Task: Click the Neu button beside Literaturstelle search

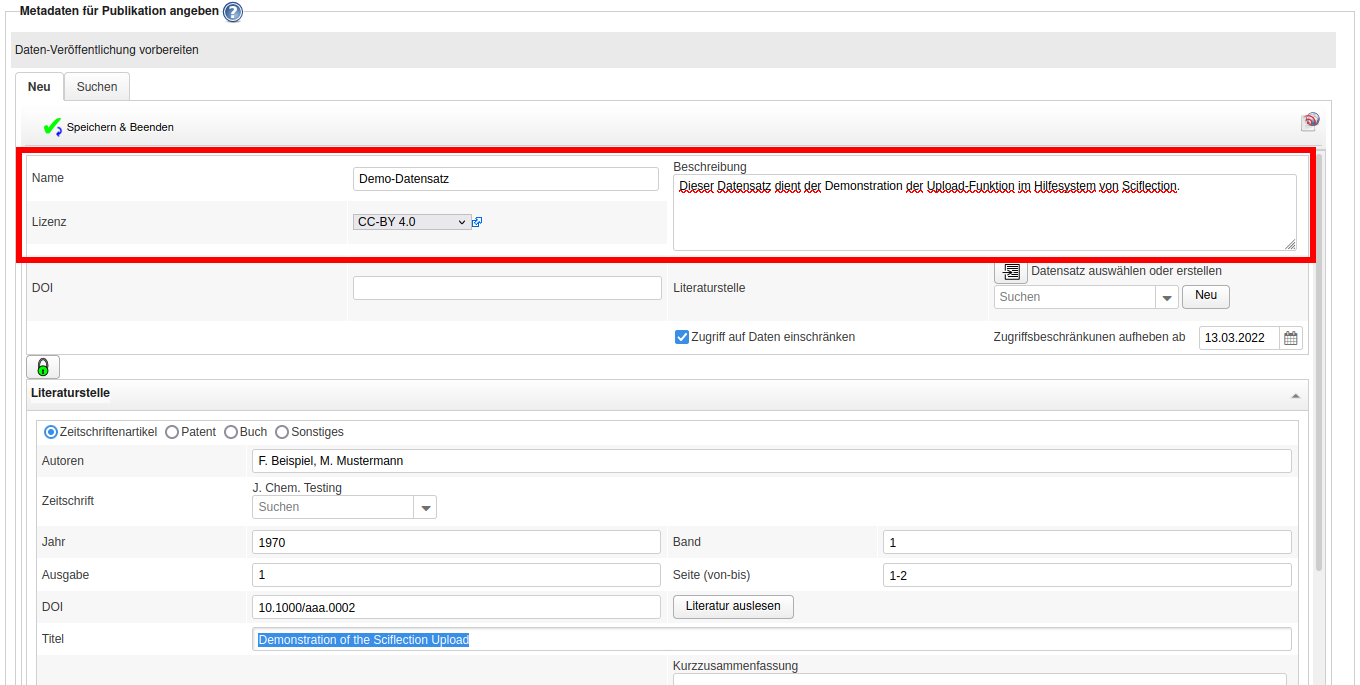Action: point(1205,297)
